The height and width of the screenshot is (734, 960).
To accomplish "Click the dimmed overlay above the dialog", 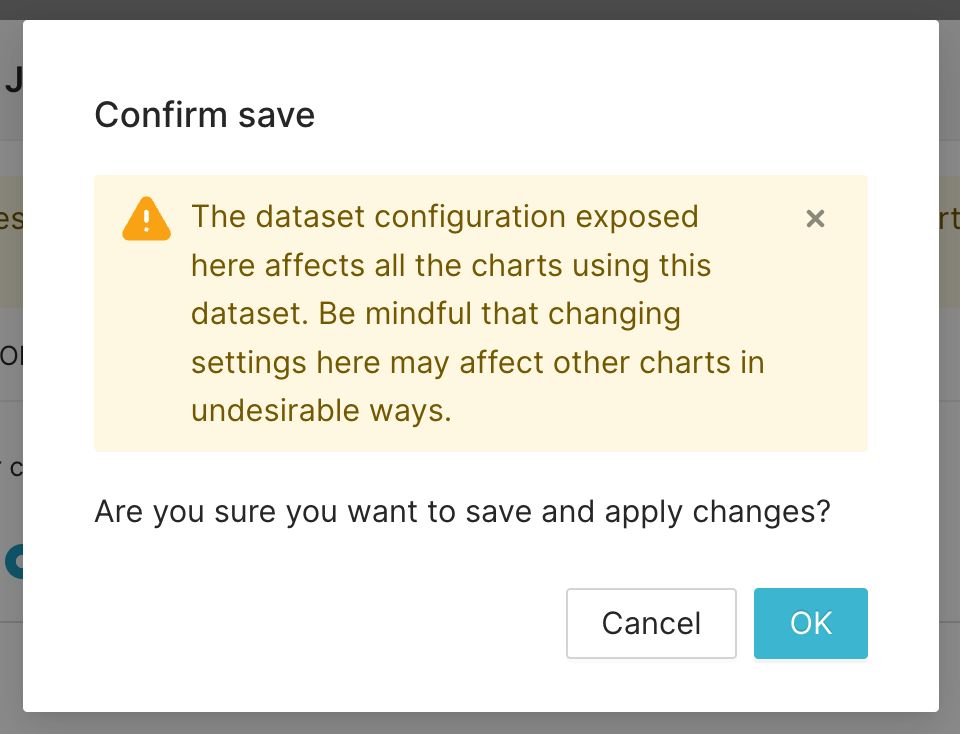I will (480, 12).
